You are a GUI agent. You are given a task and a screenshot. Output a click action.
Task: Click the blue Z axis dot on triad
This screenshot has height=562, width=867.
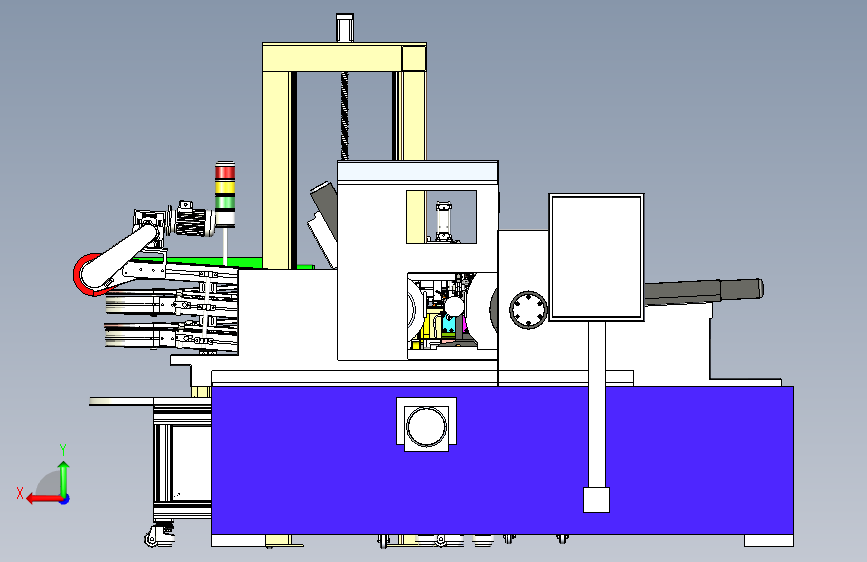click(x=65, y=499)
